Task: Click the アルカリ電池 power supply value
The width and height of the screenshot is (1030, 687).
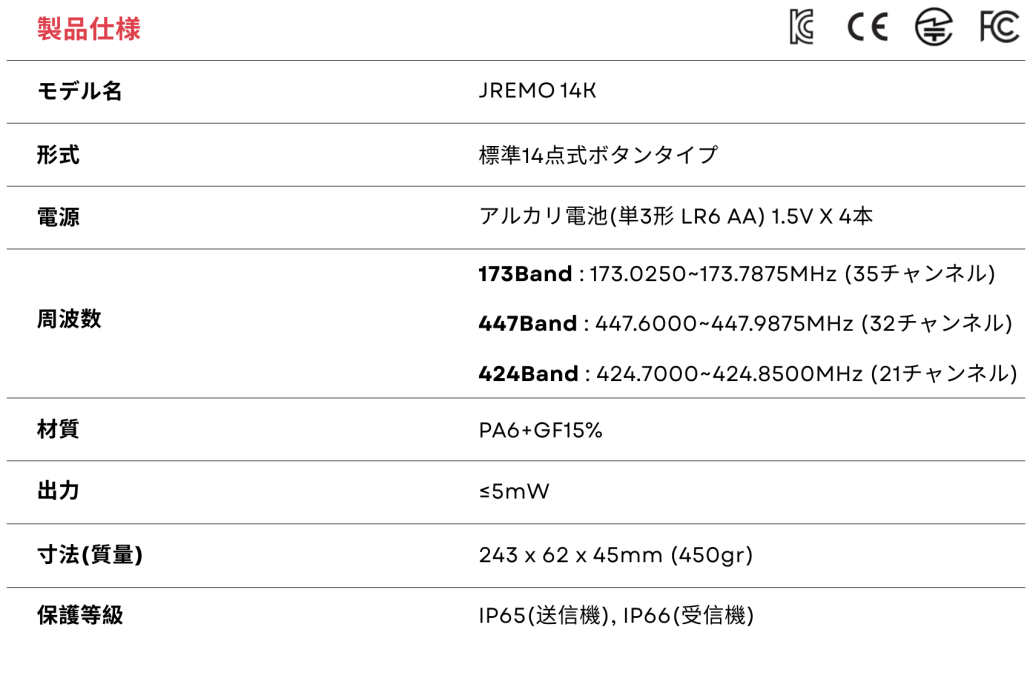Action: click(x=676, y=217)
